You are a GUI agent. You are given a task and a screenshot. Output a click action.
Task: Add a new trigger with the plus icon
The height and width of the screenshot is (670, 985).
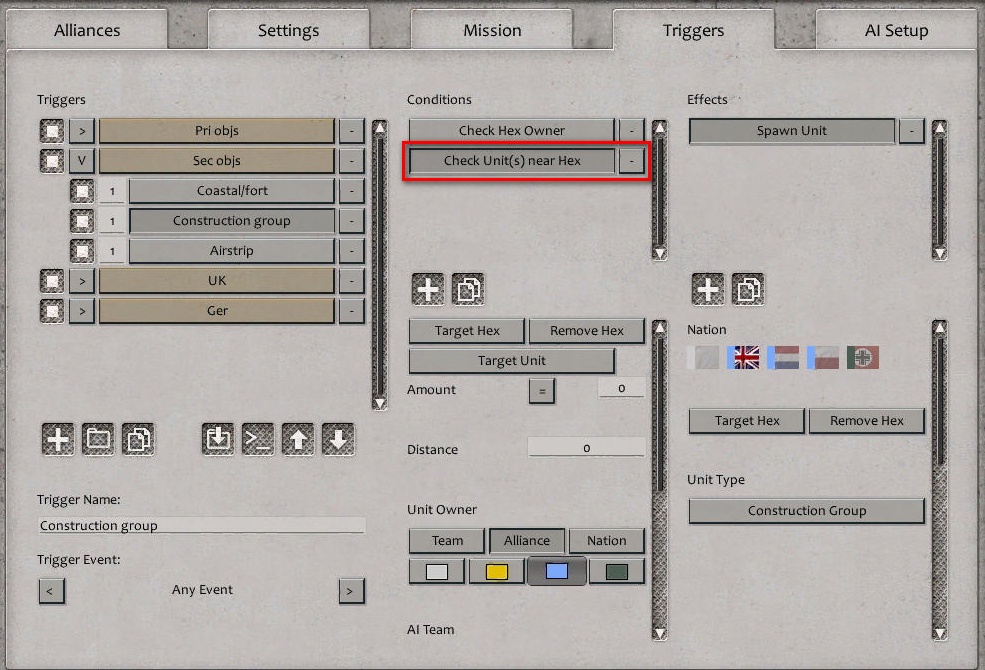coord(57,438)
